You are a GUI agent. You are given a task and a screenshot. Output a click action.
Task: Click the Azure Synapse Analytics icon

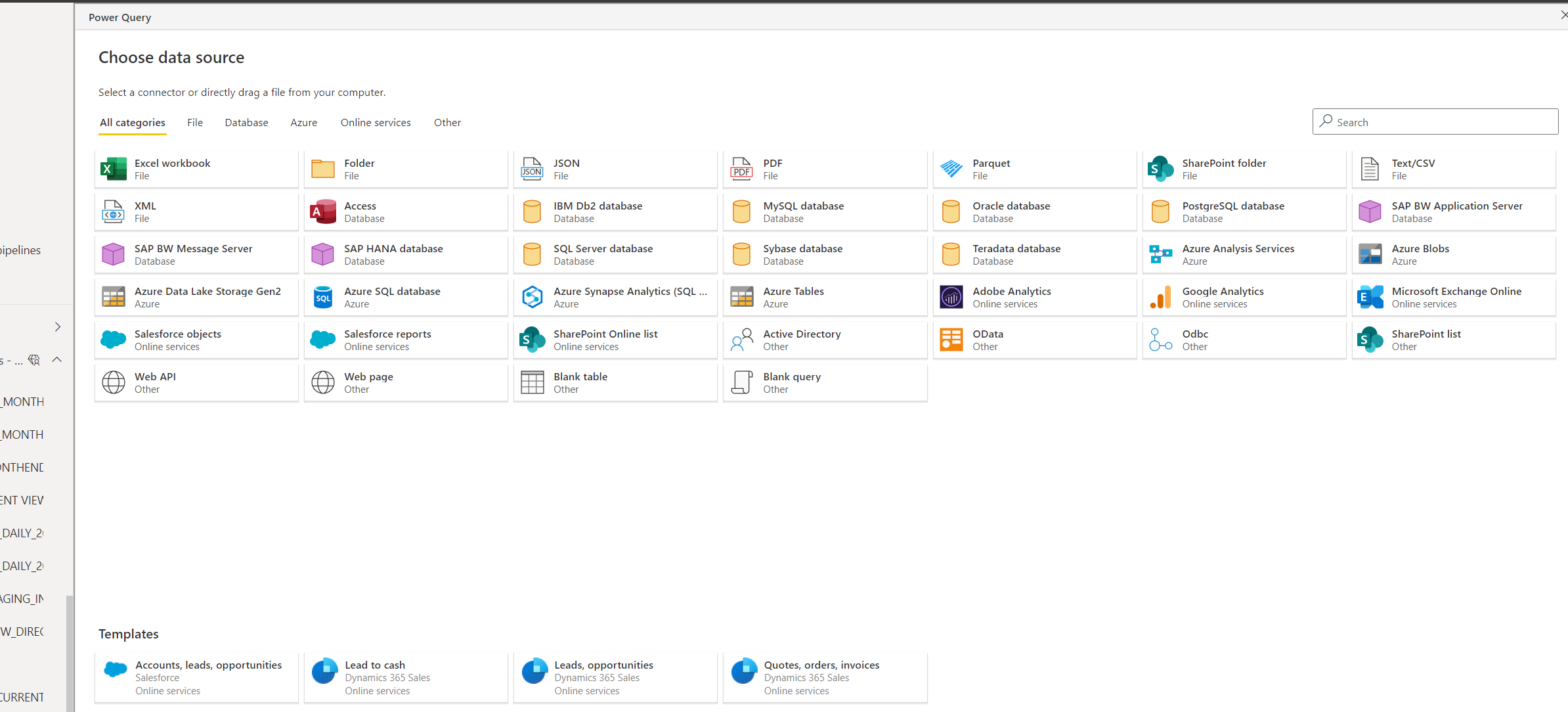pyautogui.click(x=532, y=298)
